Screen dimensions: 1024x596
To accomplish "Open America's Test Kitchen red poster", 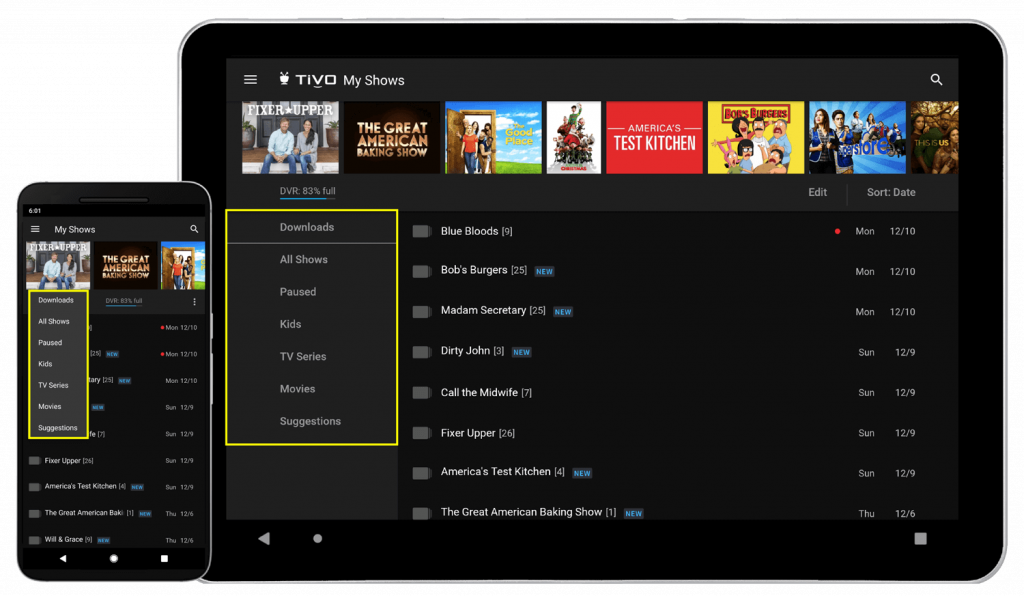I will coord(654,138).
